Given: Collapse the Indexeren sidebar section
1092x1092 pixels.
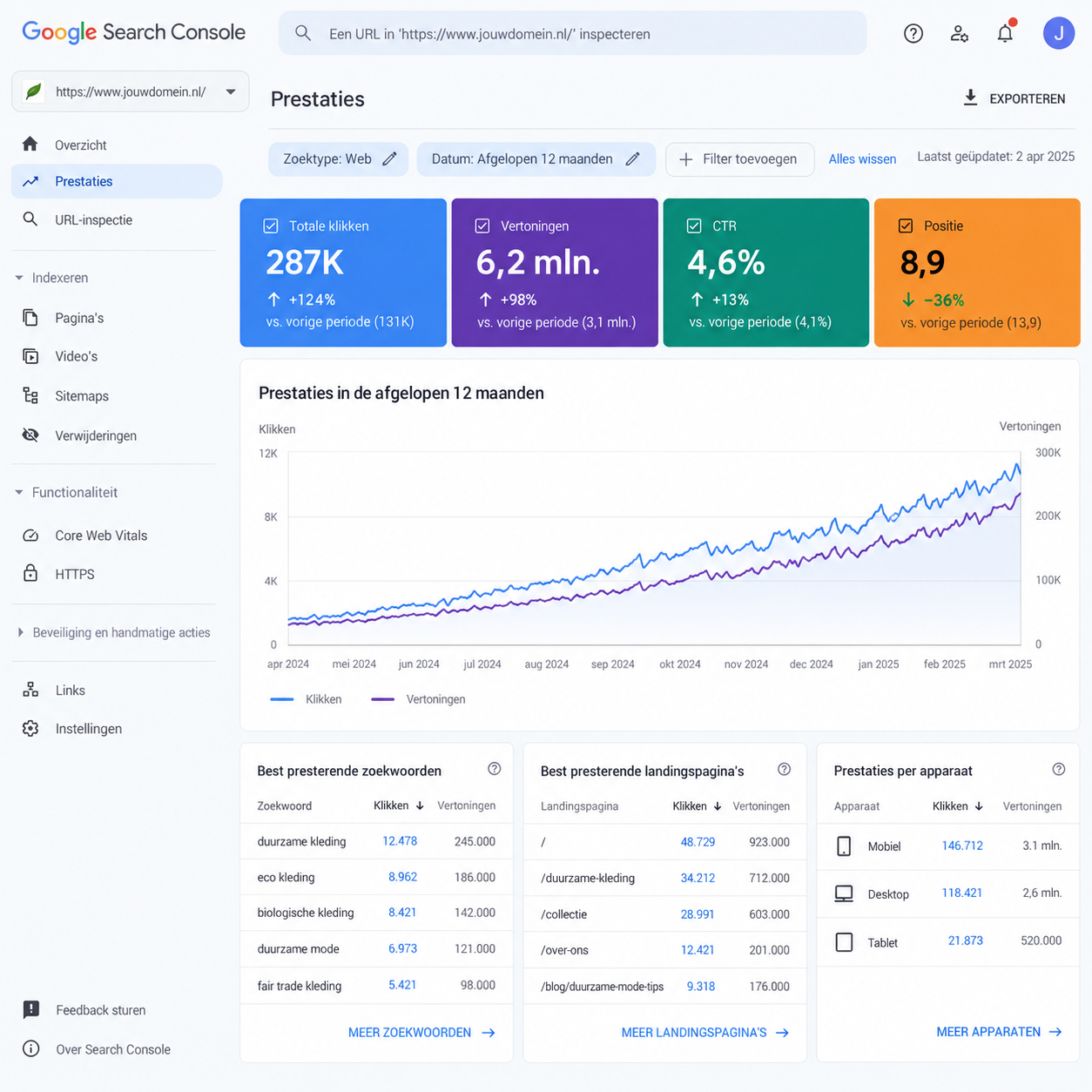Looking at the screenshot, I should [19, 278].
